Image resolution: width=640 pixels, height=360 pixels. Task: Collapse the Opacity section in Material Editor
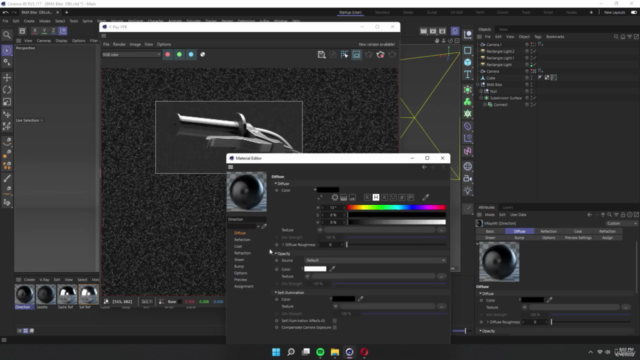pyautogui.click(x=276, y=253)
